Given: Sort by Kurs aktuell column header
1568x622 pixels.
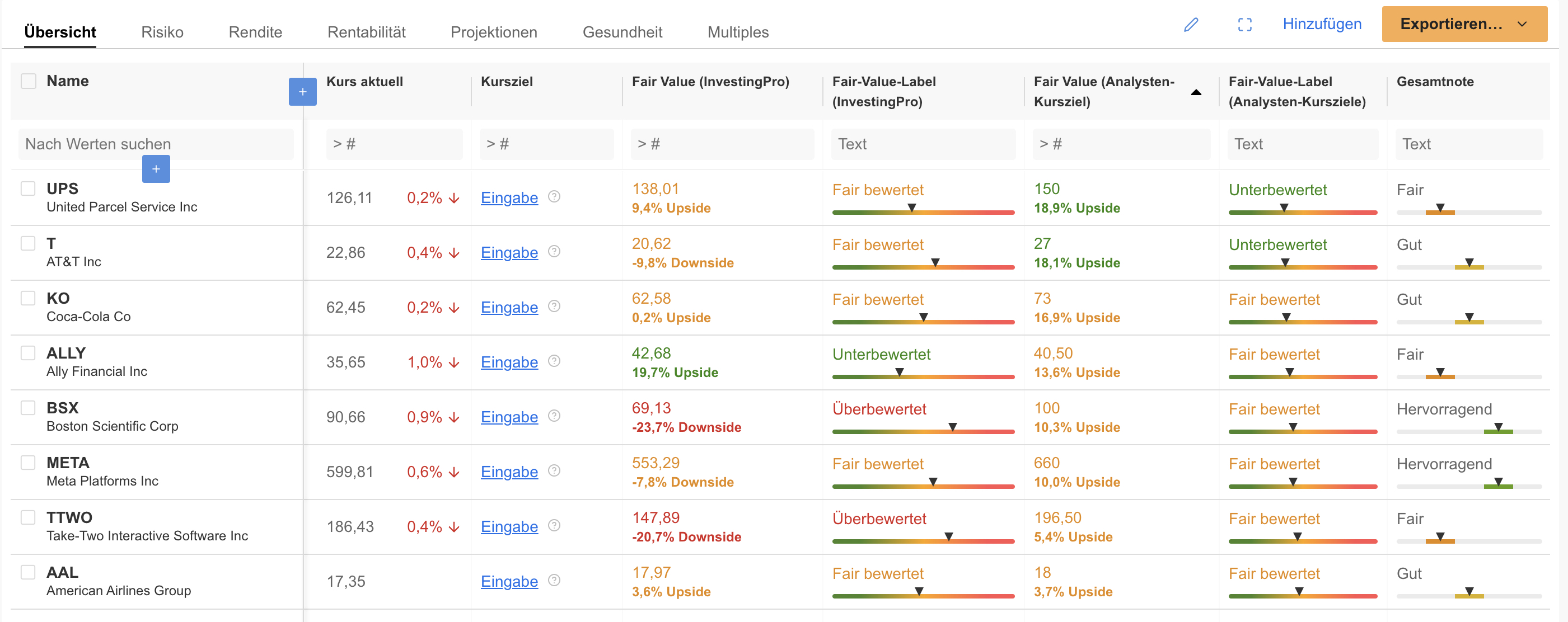Looking at the screenshot, I should click(364, 82).
